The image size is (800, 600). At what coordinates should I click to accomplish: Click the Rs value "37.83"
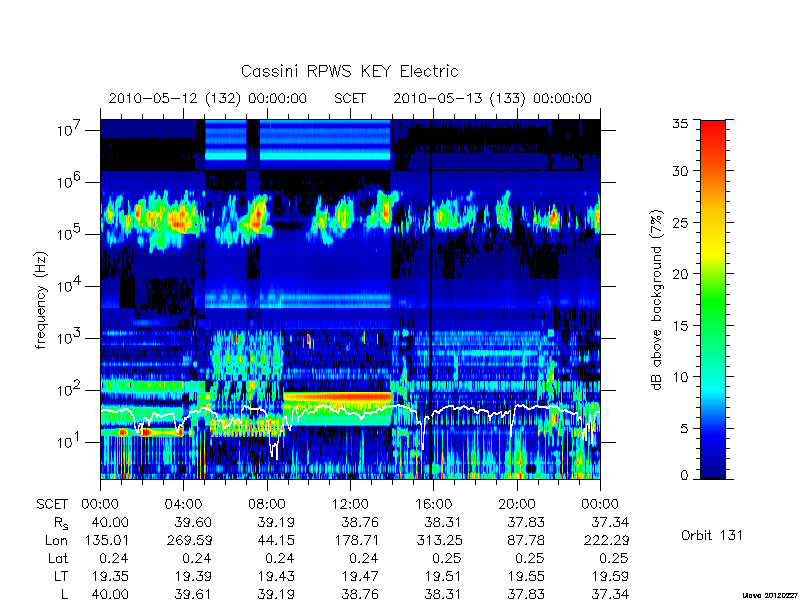[527, 522]
